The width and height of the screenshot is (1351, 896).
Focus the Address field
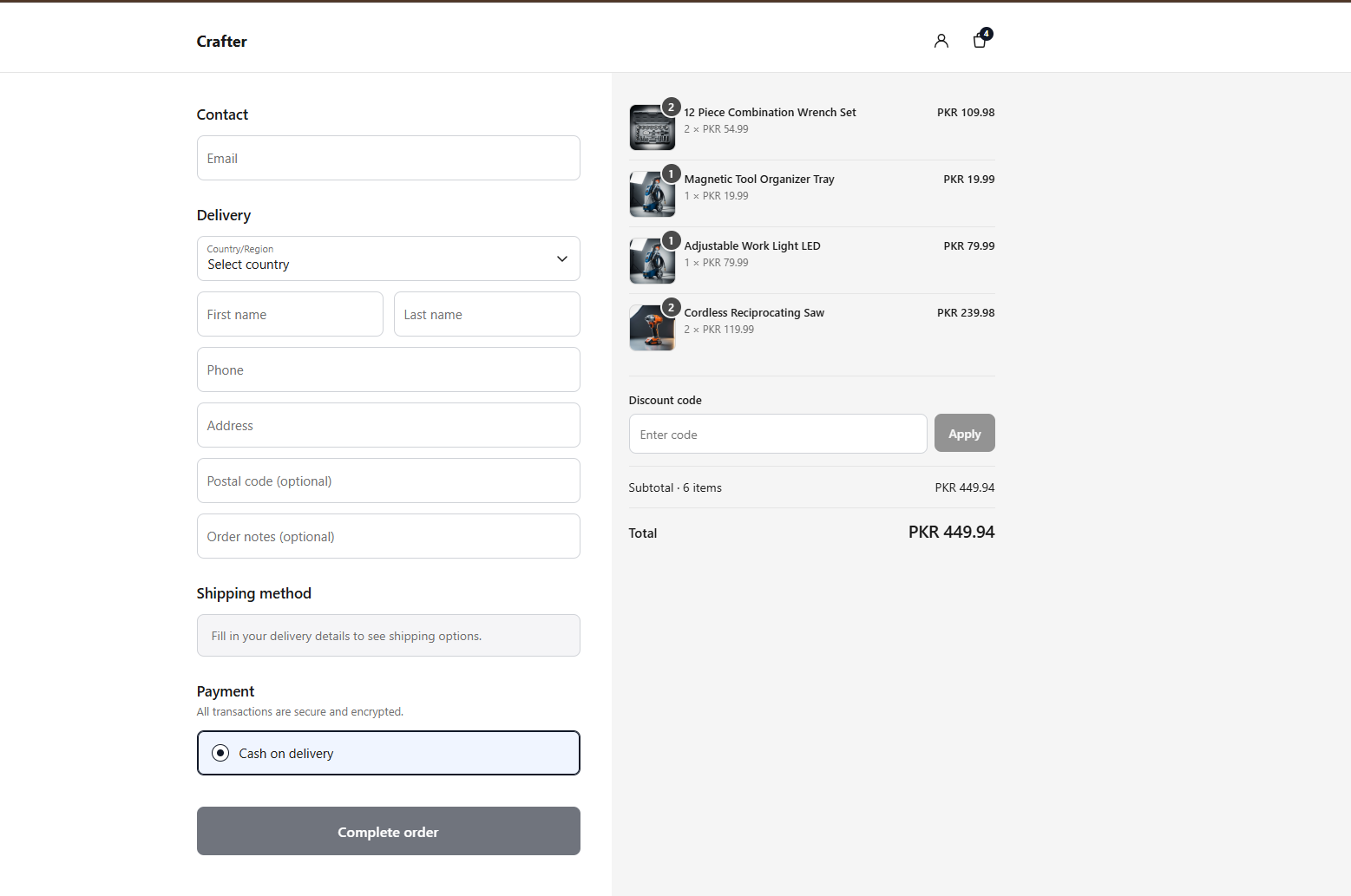pyautogui.click(x=388, y=425)
